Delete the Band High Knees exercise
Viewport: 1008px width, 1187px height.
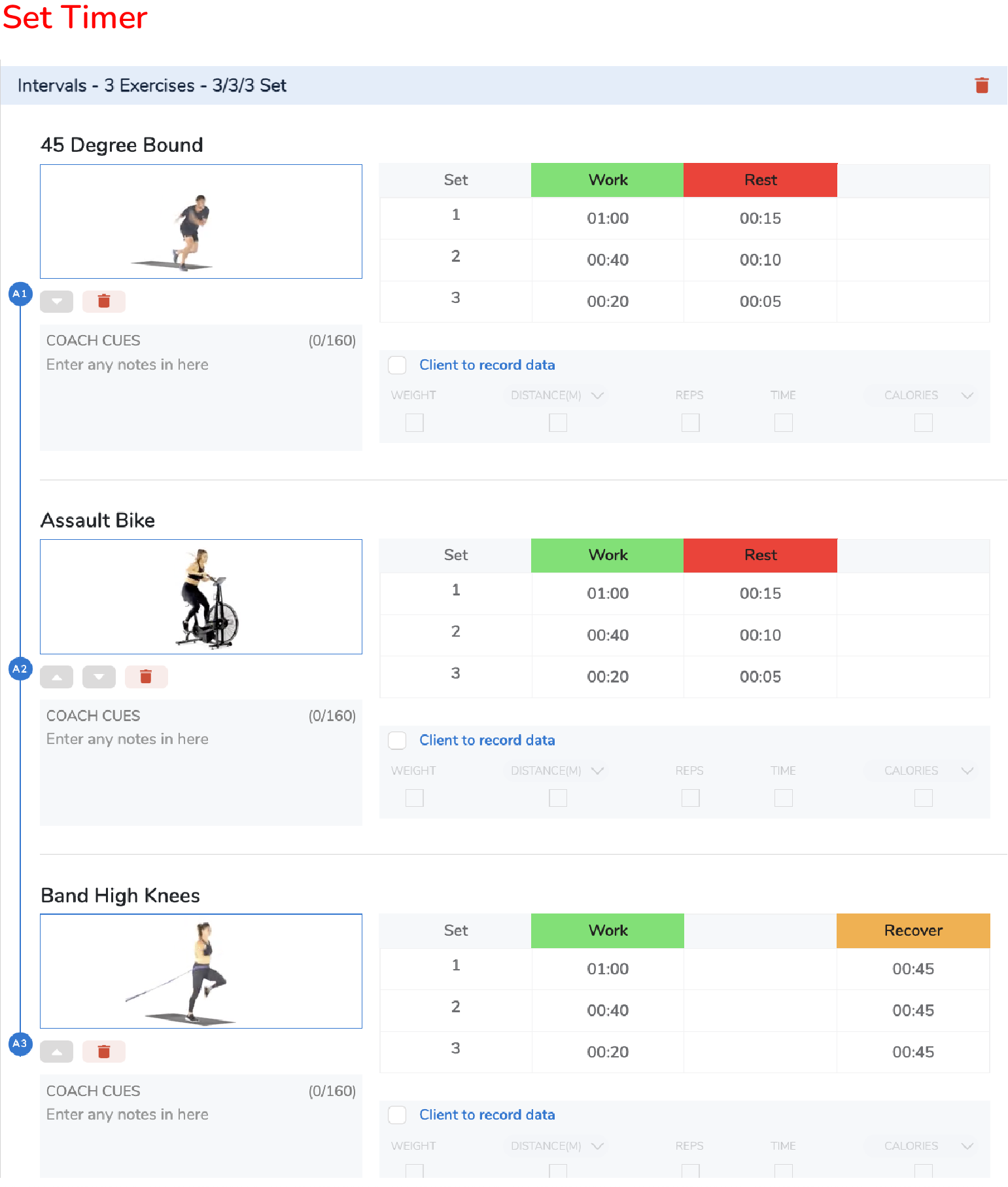103,1052
